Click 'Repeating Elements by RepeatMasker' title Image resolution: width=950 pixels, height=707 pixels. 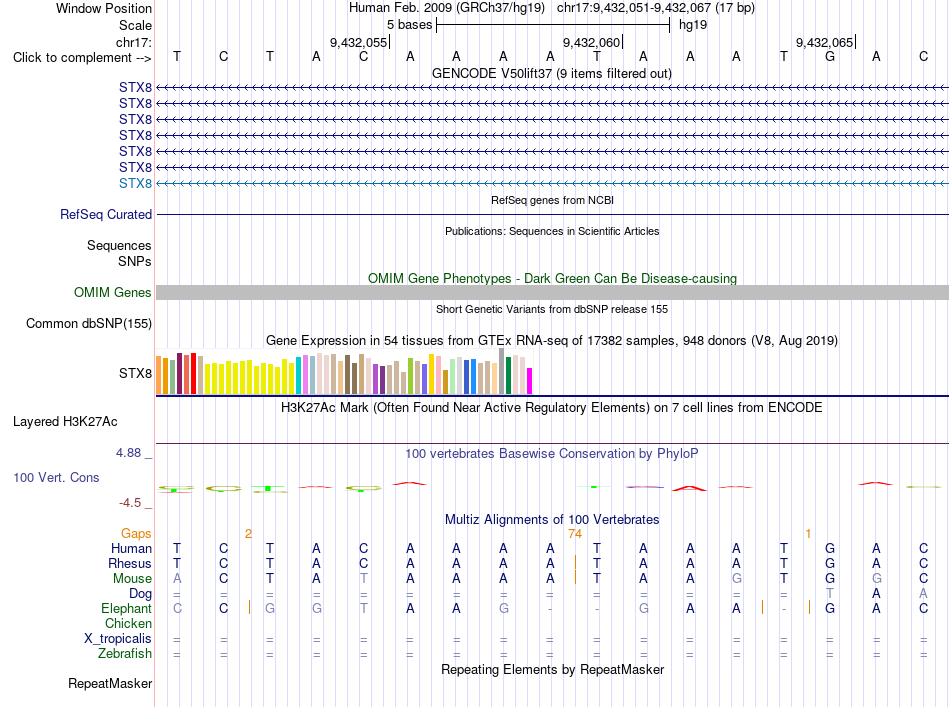553,669
